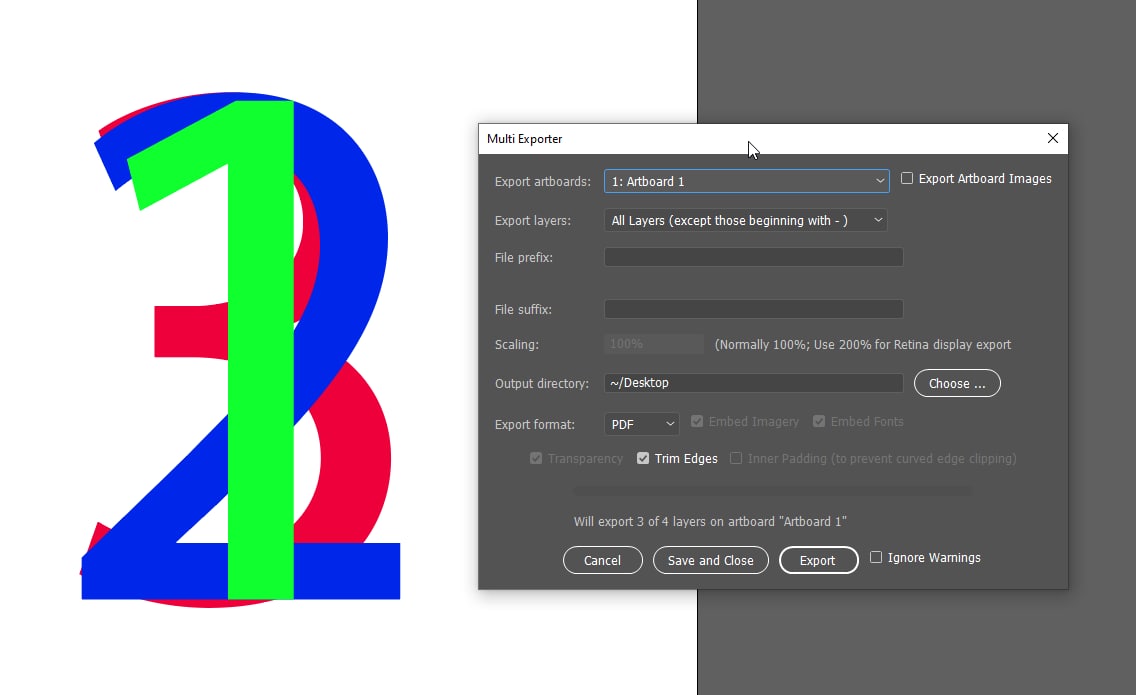Close the Multi Exporter dialog
Screen dimensions: 1136x695
[x=1052, y=139]
